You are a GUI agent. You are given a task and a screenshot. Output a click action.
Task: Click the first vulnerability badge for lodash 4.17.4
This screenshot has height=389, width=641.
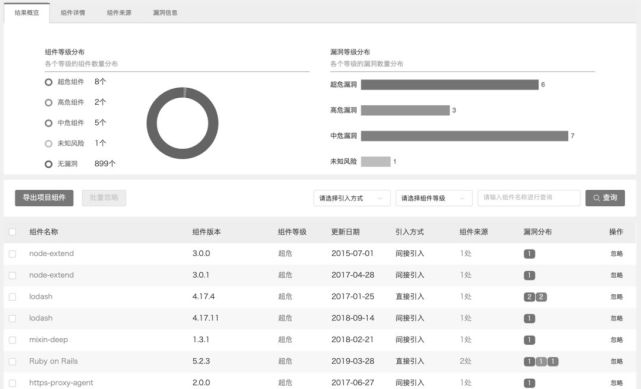click(x=529, y=297)
